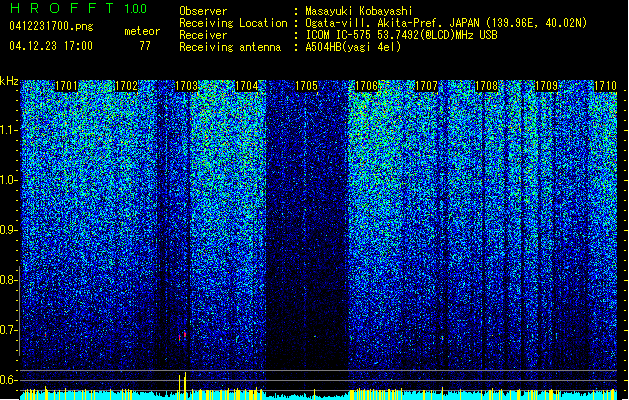
Task: Click the 1710 time marker
Action: [x=605, y=86]
